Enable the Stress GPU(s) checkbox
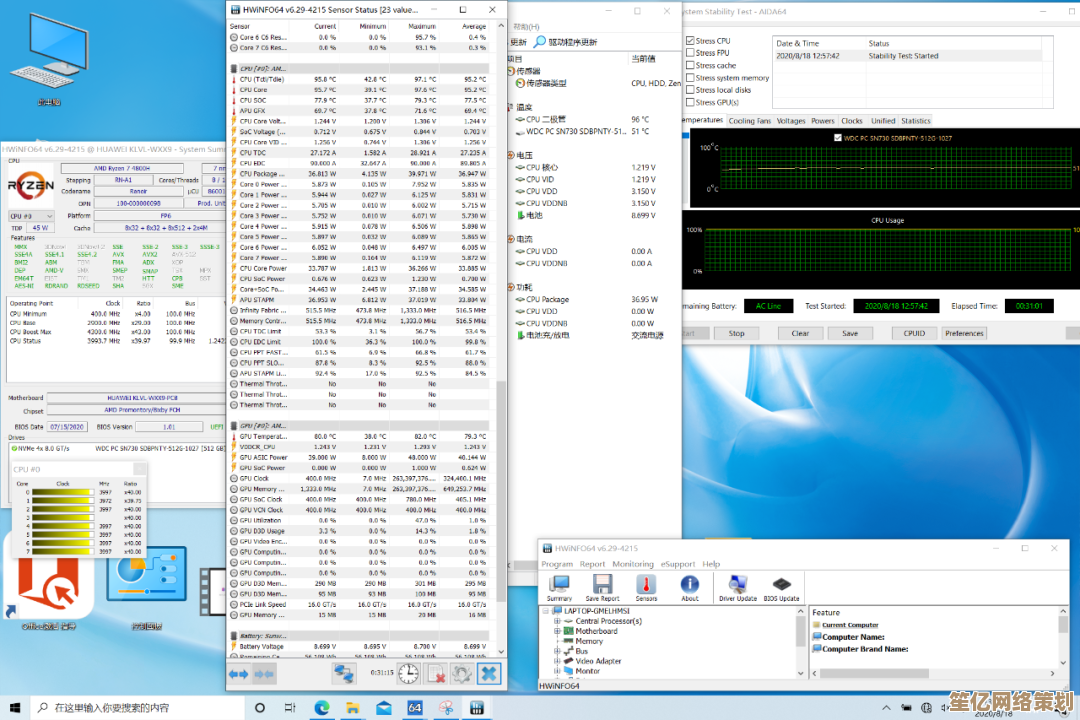Screen dimensions: 1080x720 pos(690,102)
